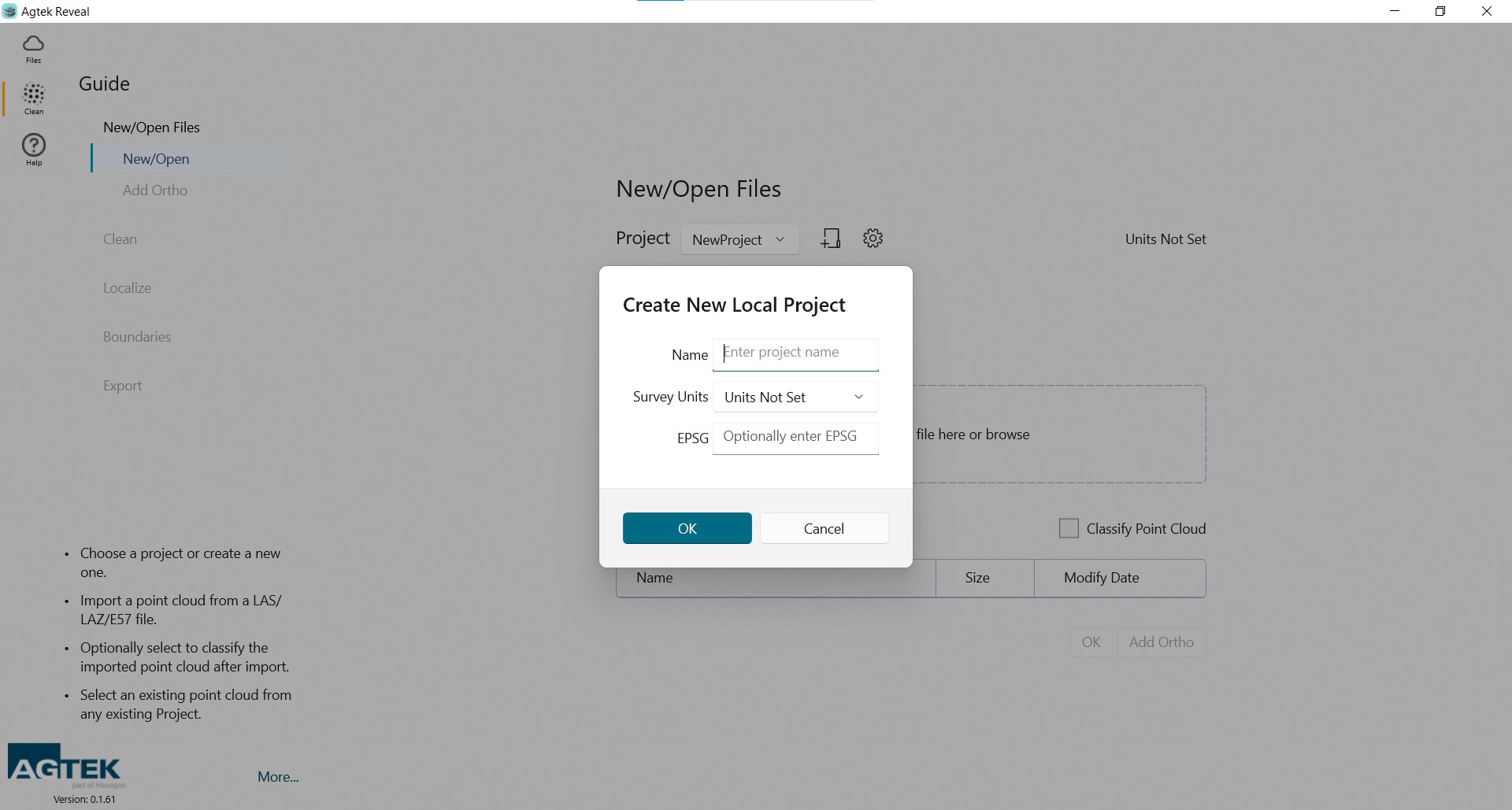Screen dimensions: 1512x810
Task: Select Add Ortho in the guide list
Action: (154, 190)
